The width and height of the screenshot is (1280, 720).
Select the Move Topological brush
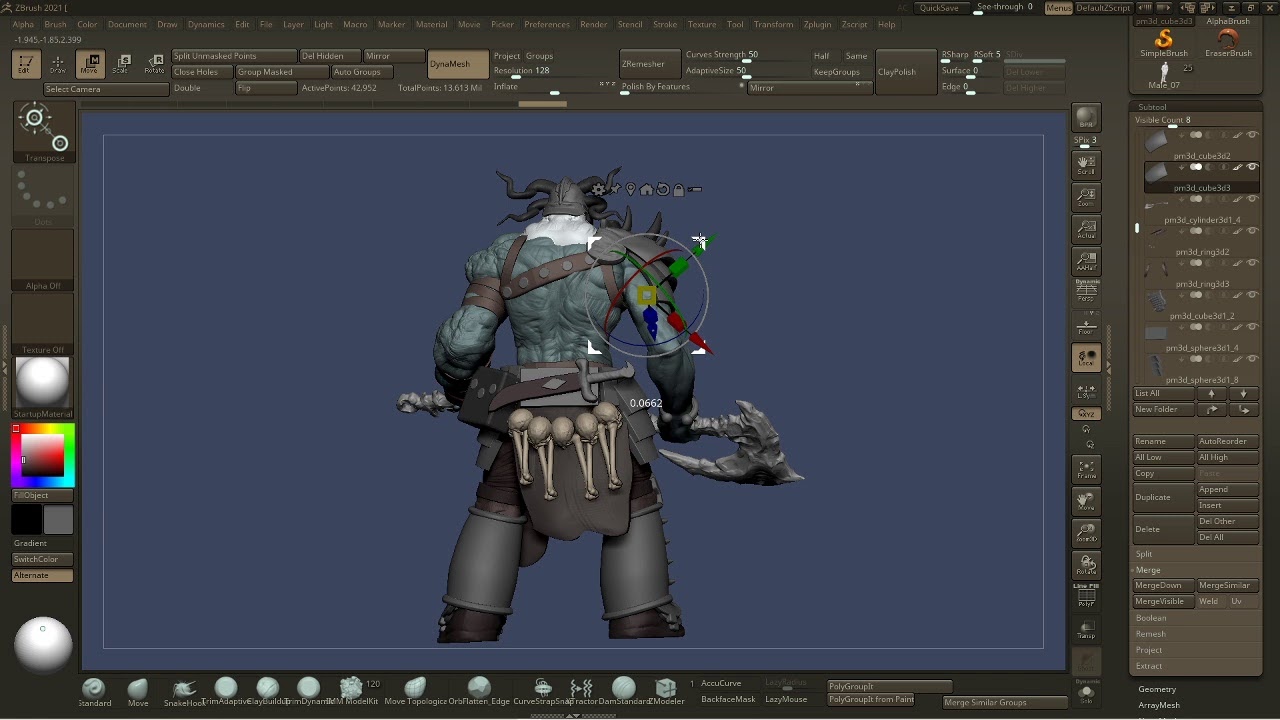tap(415, 691)
